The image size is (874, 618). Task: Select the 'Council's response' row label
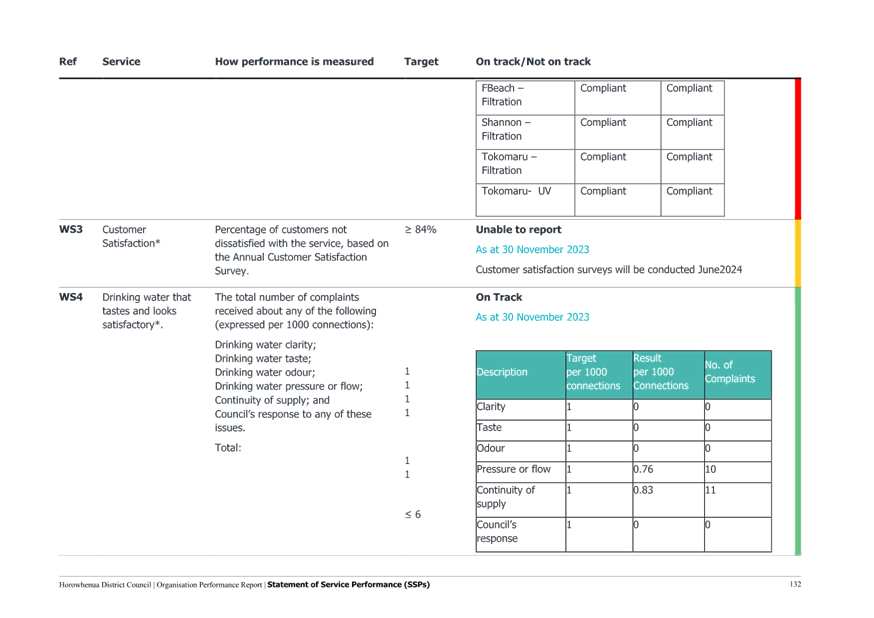tap(497, 532)
